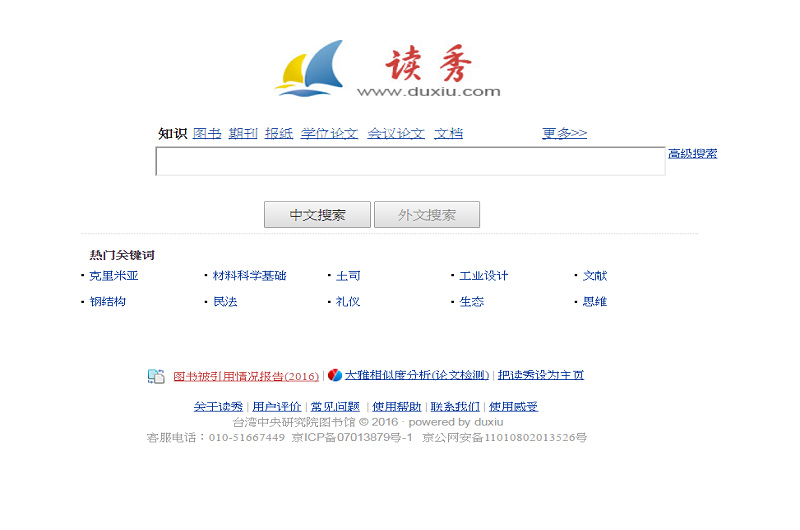Open hot keyword 土司
Screen dimensions: 800x530
(x=348, y=276)
